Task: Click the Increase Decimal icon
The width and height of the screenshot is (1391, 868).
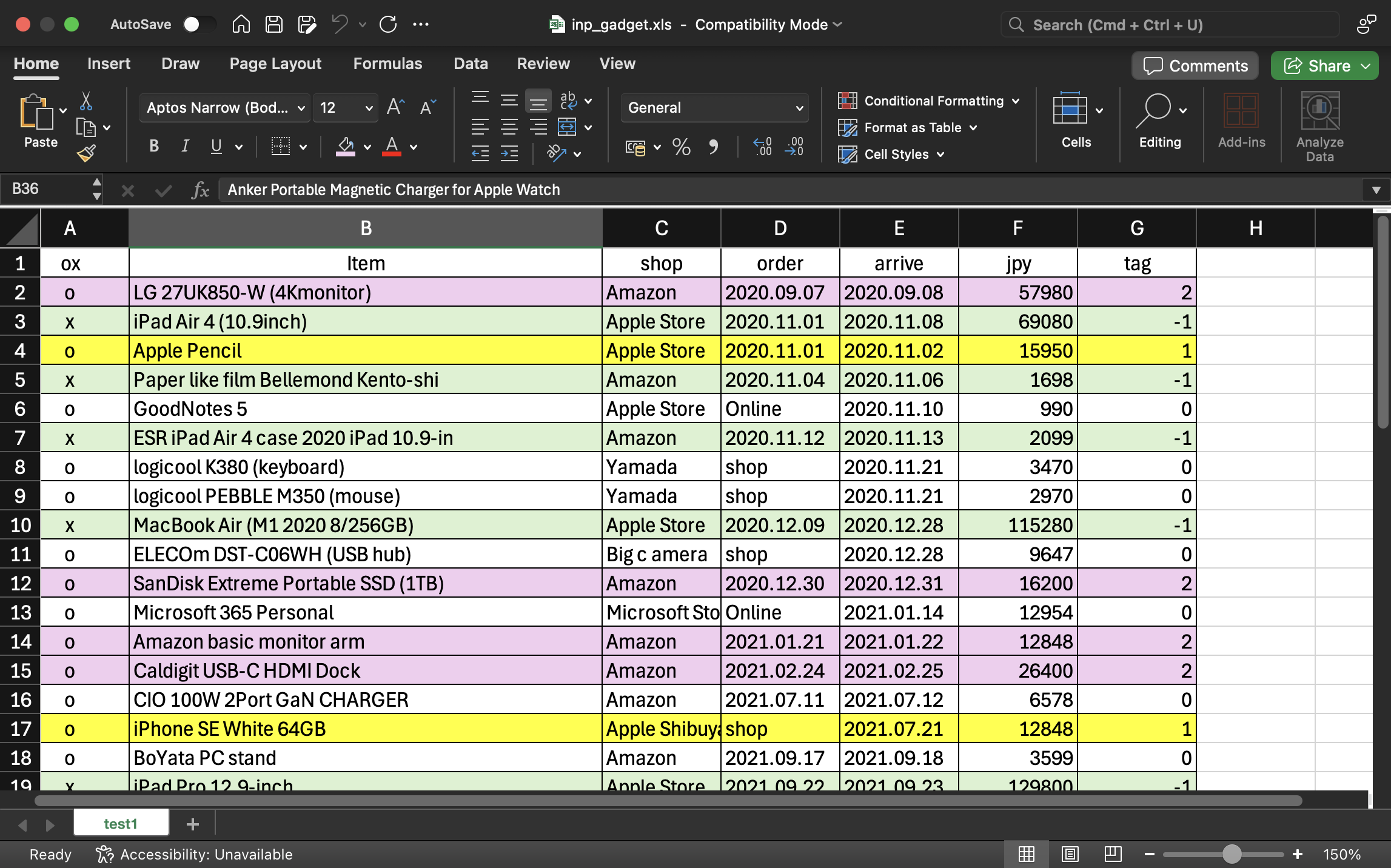Action: click(x=763, y=147)
